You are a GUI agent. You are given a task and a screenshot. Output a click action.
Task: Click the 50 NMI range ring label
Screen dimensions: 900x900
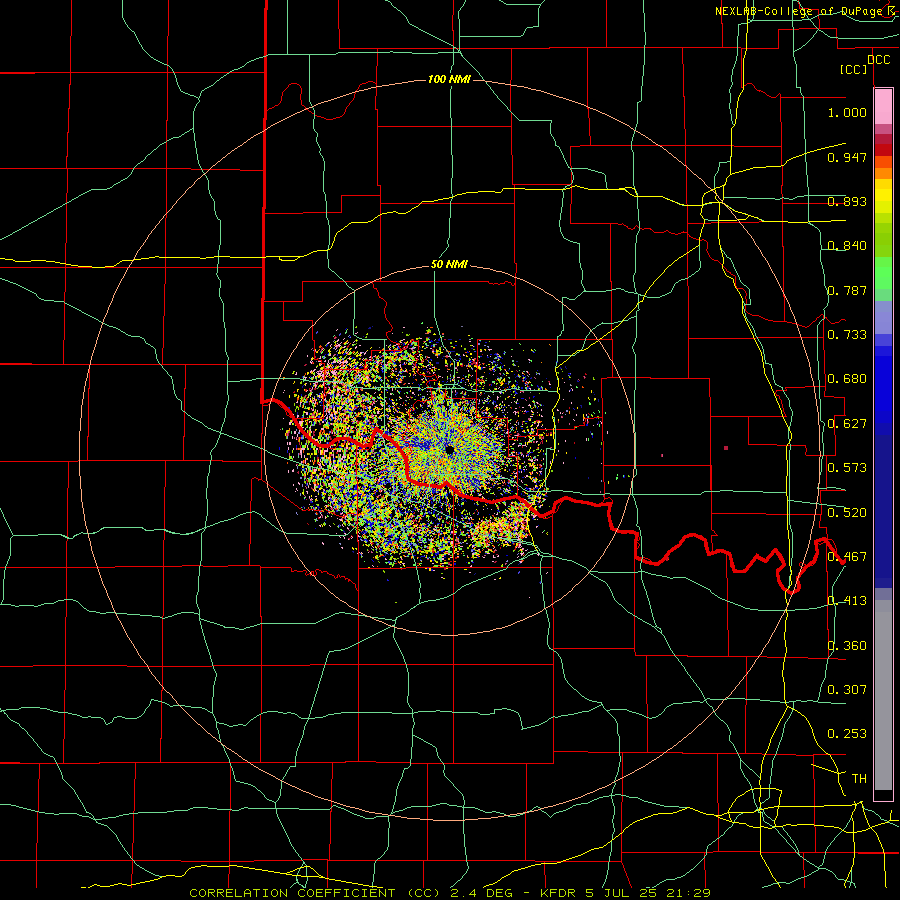click(449, 265)
